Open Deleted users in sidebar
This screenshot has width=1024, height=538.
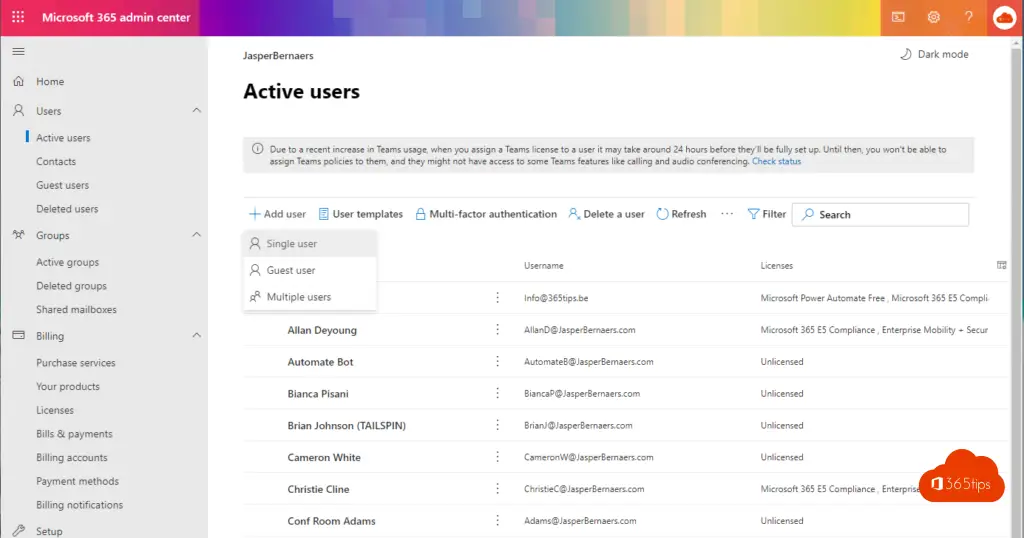pos(67,209)
